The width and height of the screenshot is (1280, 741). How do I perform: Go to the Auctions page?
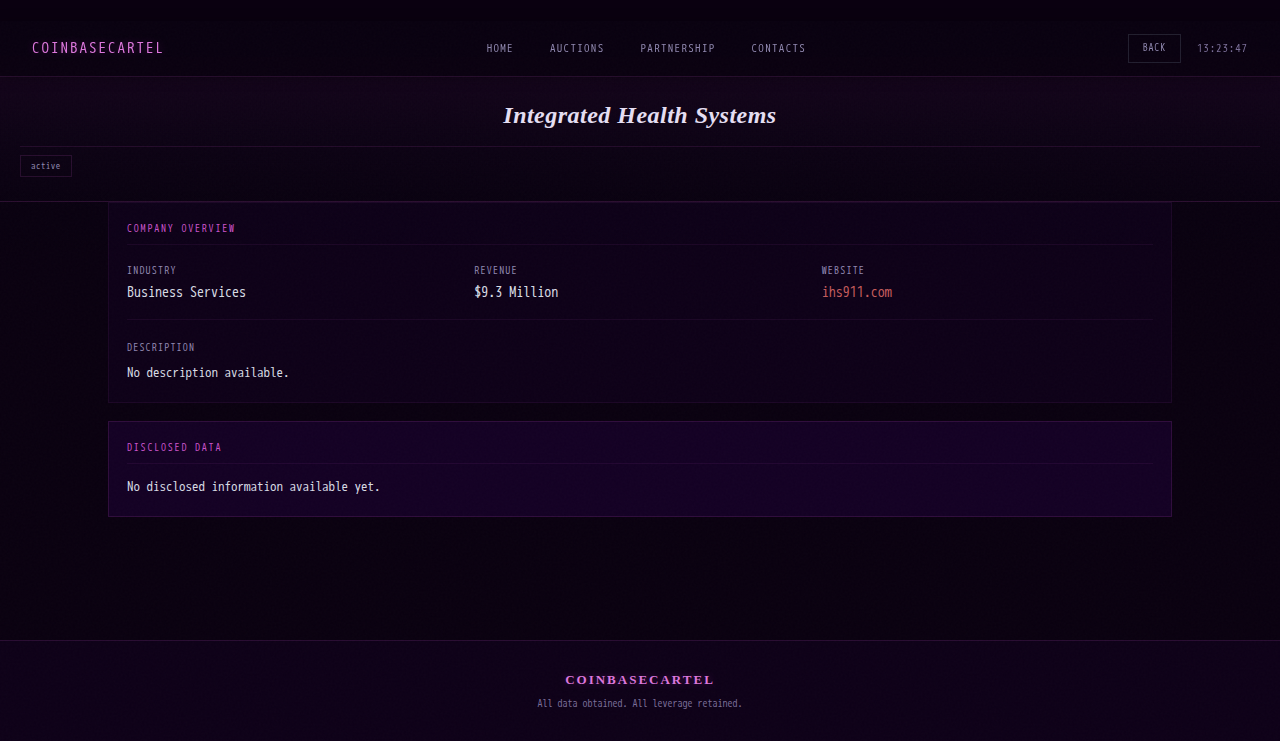click(577, 48)
